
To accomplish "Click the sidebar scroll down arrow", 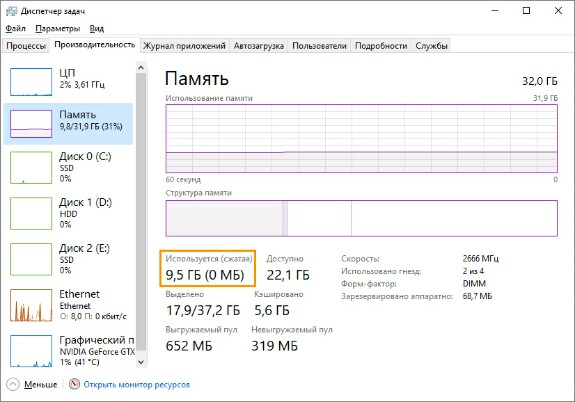I will coord(141,362).
